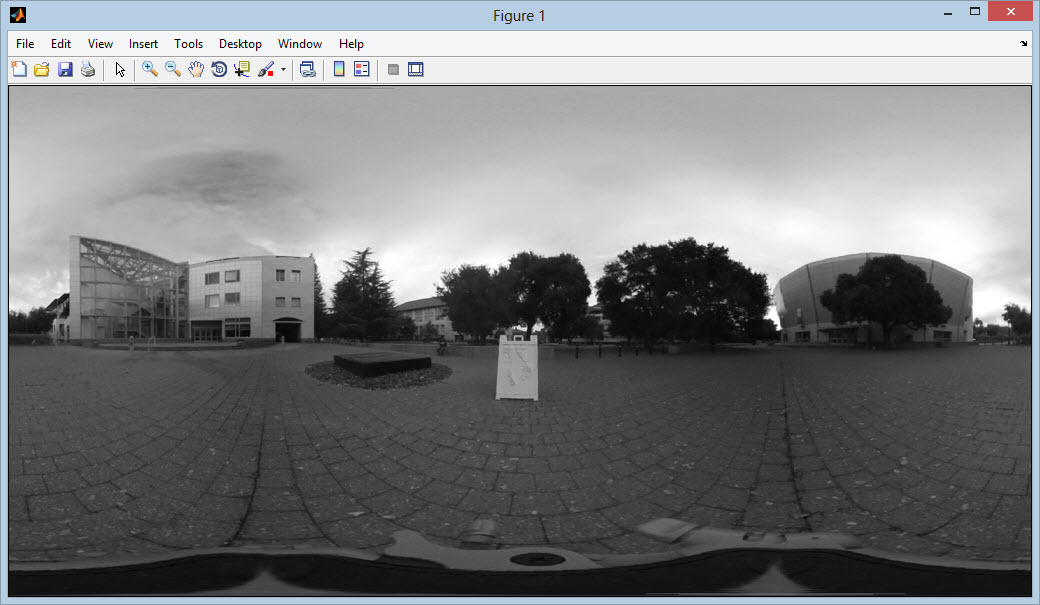Open the Insert menu

[143, 44]
